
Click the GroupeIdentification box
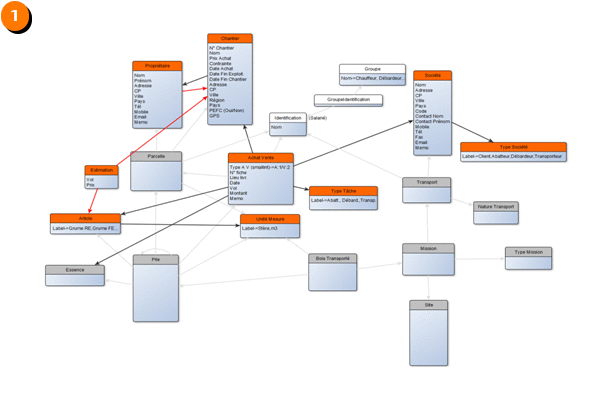(x=344, y=100)
